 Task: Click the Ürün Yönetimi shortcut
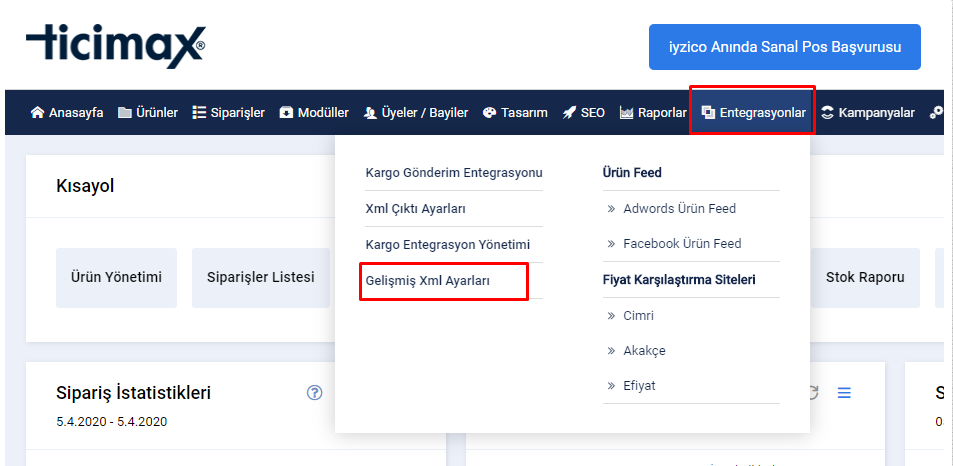[x=116, y=278]
